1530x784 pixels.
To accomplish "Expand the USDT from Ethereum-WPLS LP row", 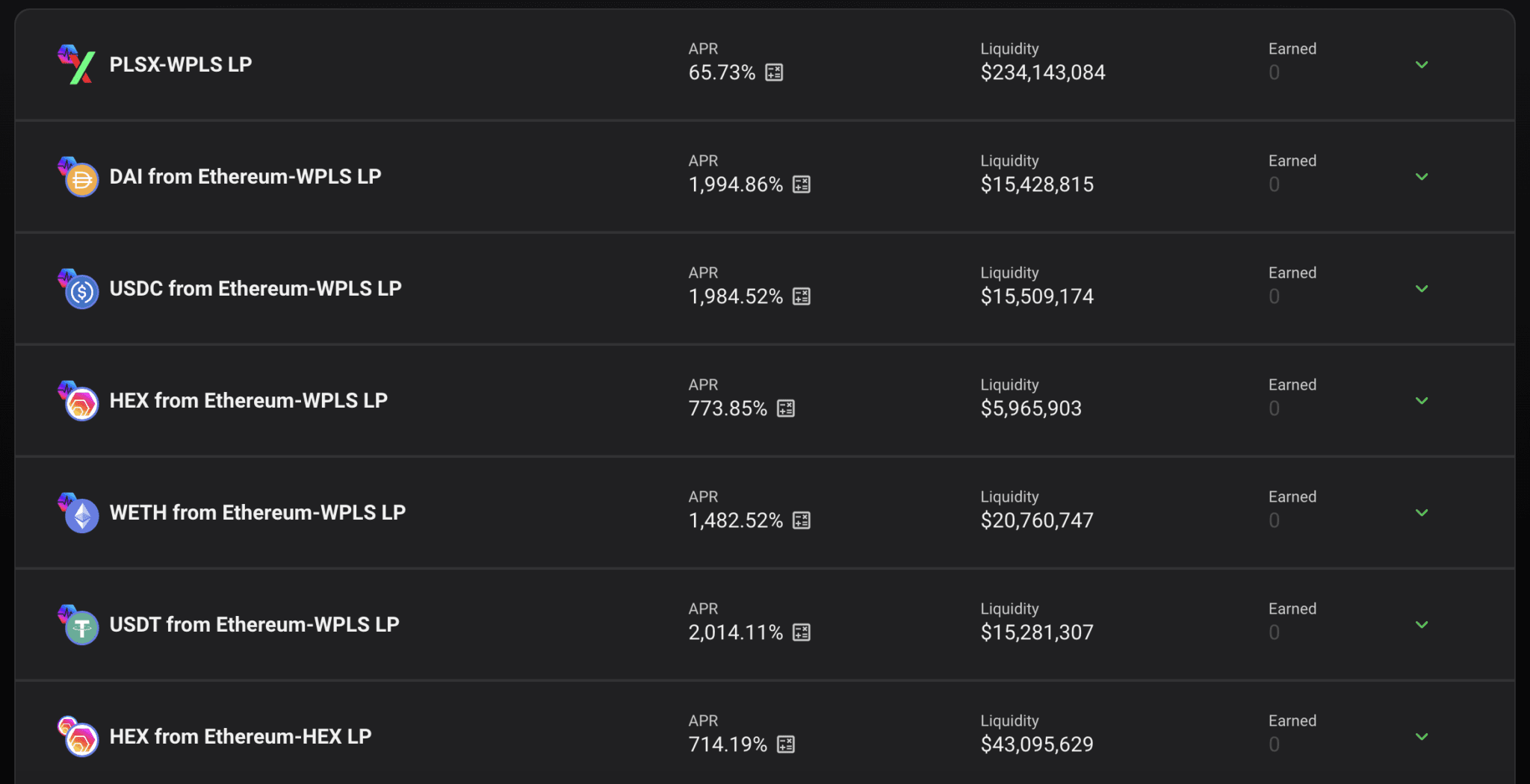I will tap(1422, 625).
